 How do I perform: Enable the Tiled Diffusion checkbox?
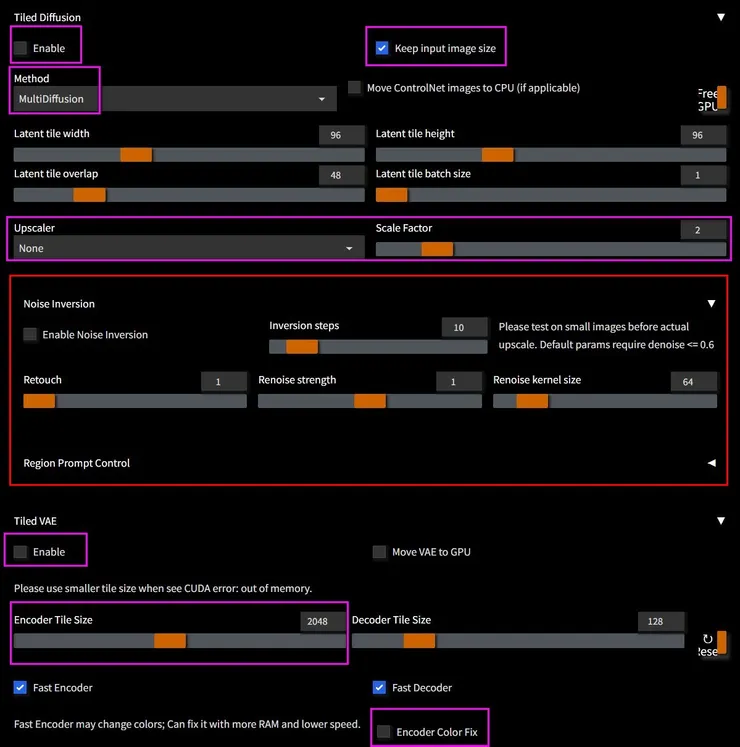(x=21, y=48)
